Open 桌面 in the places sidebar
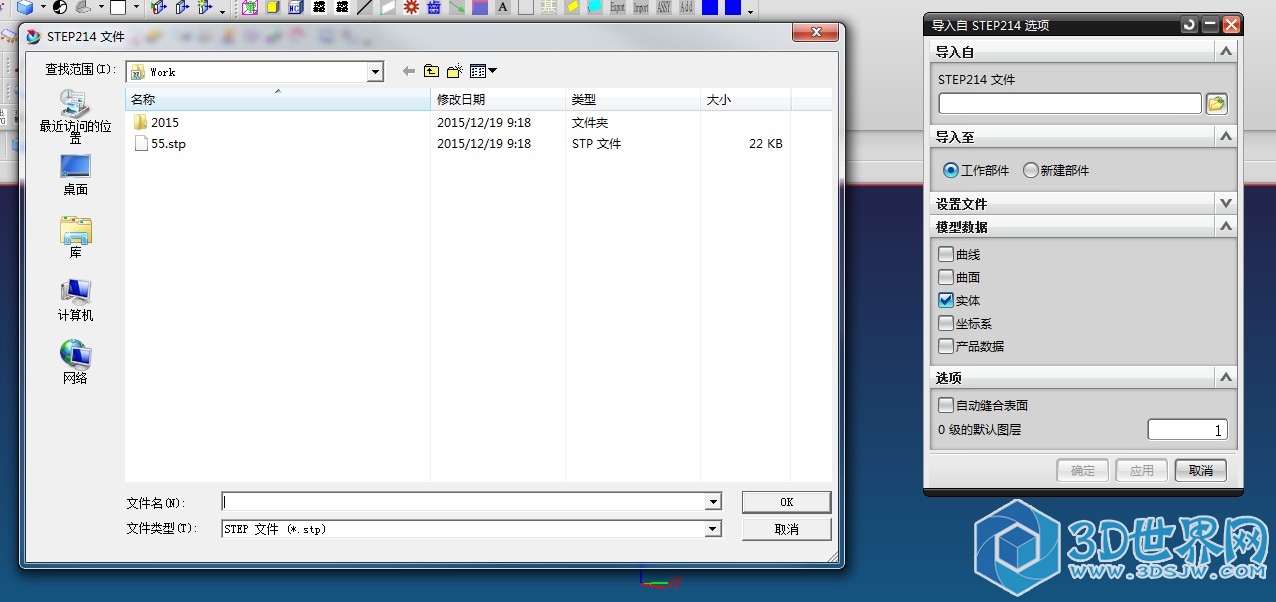 pos(75,174)
